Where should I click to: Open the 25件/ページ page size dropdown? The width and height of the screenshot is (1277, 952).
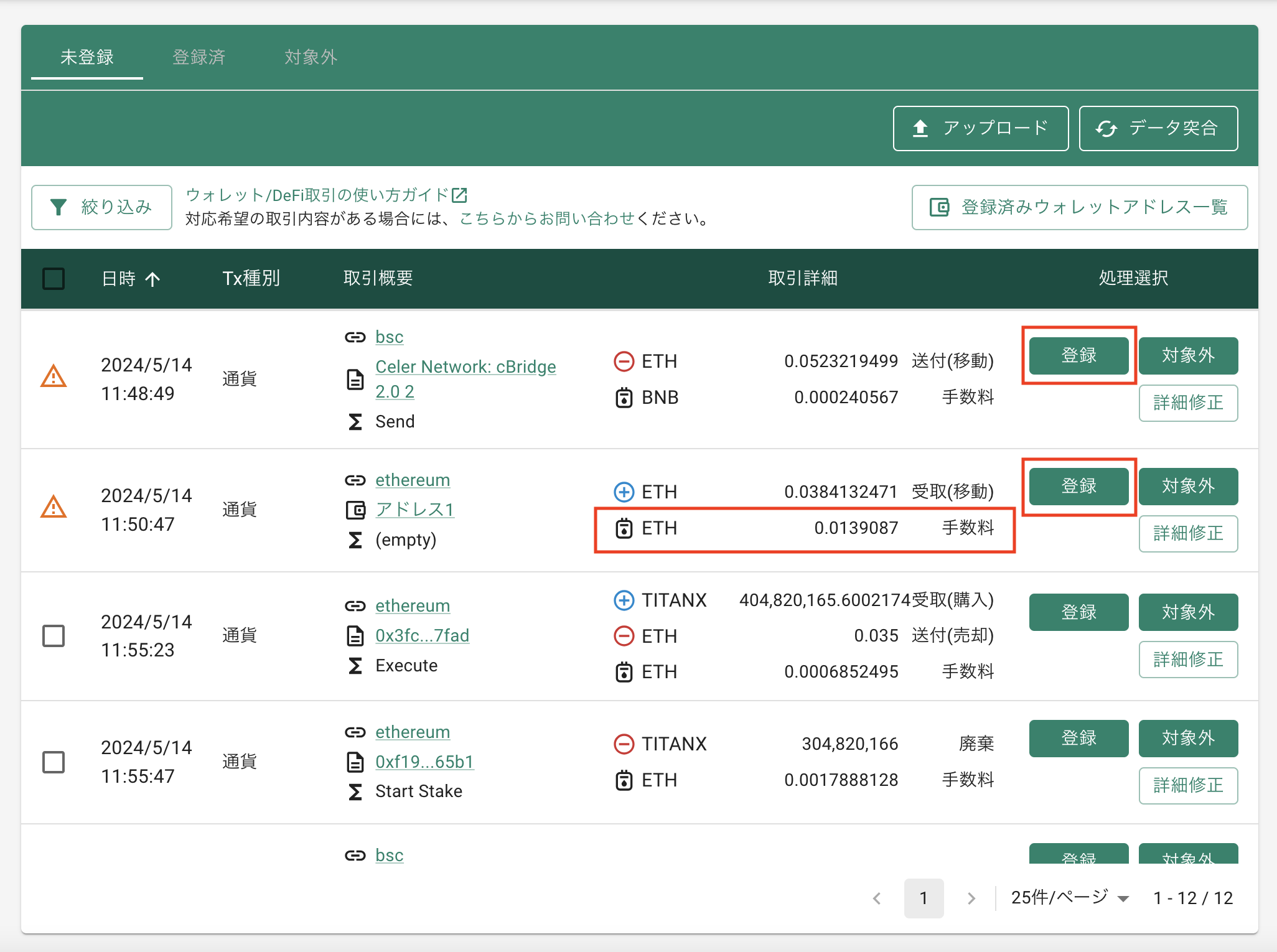click(1070, 898)
